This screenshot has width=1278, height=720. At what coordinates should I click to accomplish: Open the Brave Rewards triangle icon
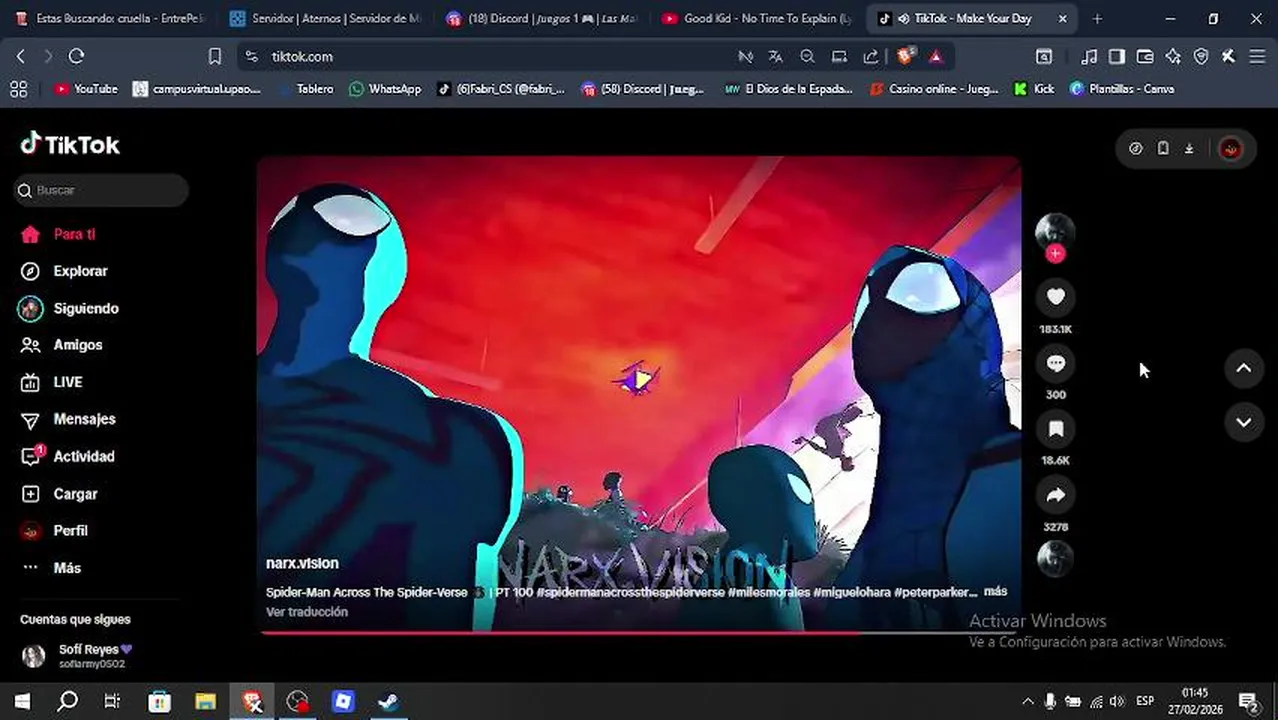936,57
